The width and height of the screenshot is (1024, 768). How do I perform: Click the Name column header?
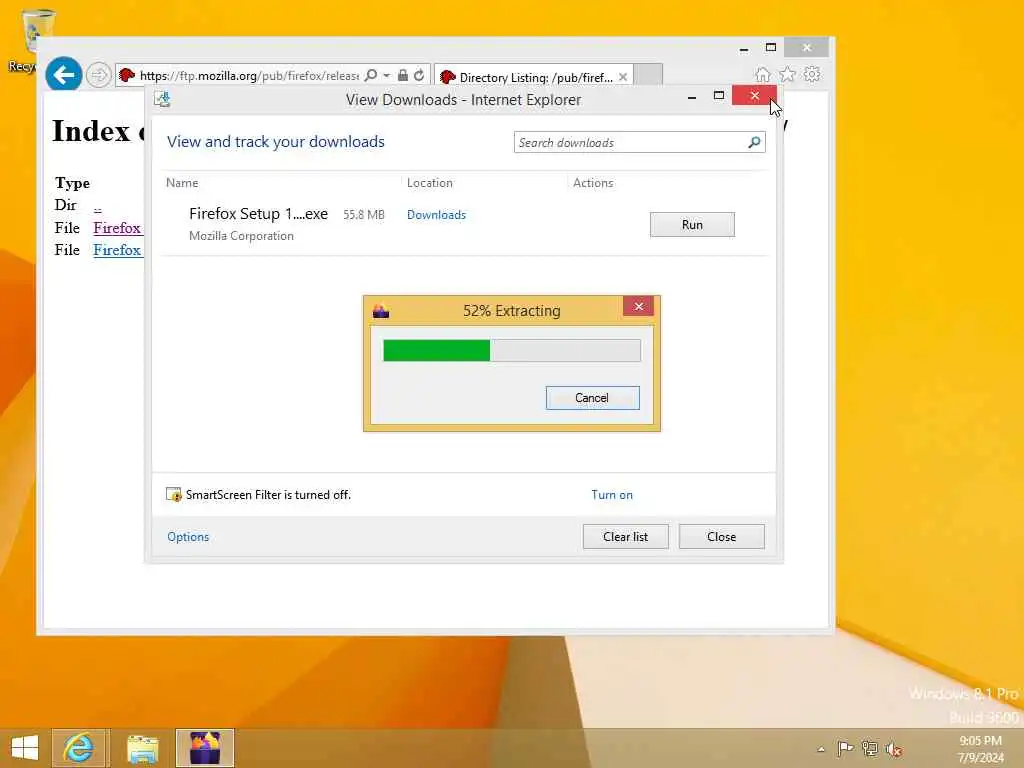[182, 183]
